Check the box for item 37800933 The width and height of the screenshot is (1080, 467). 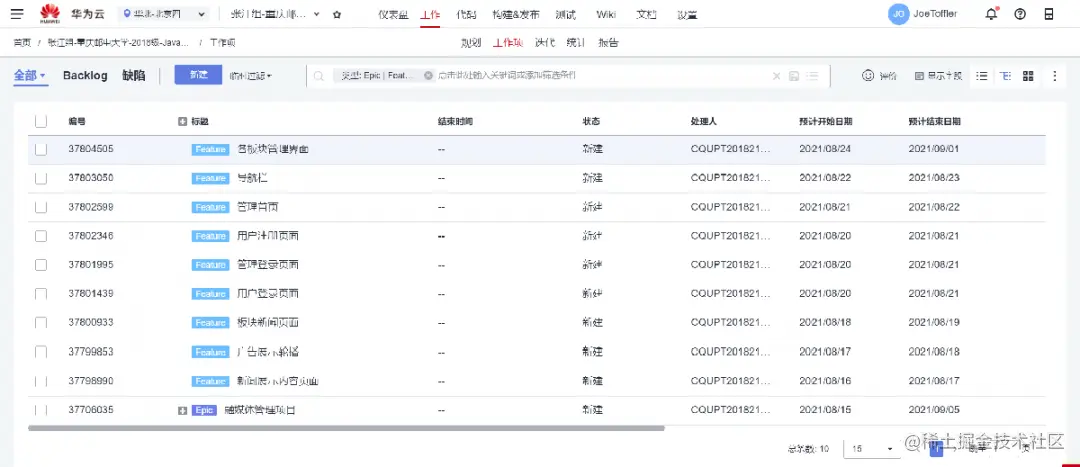click(x=41, y=323)
